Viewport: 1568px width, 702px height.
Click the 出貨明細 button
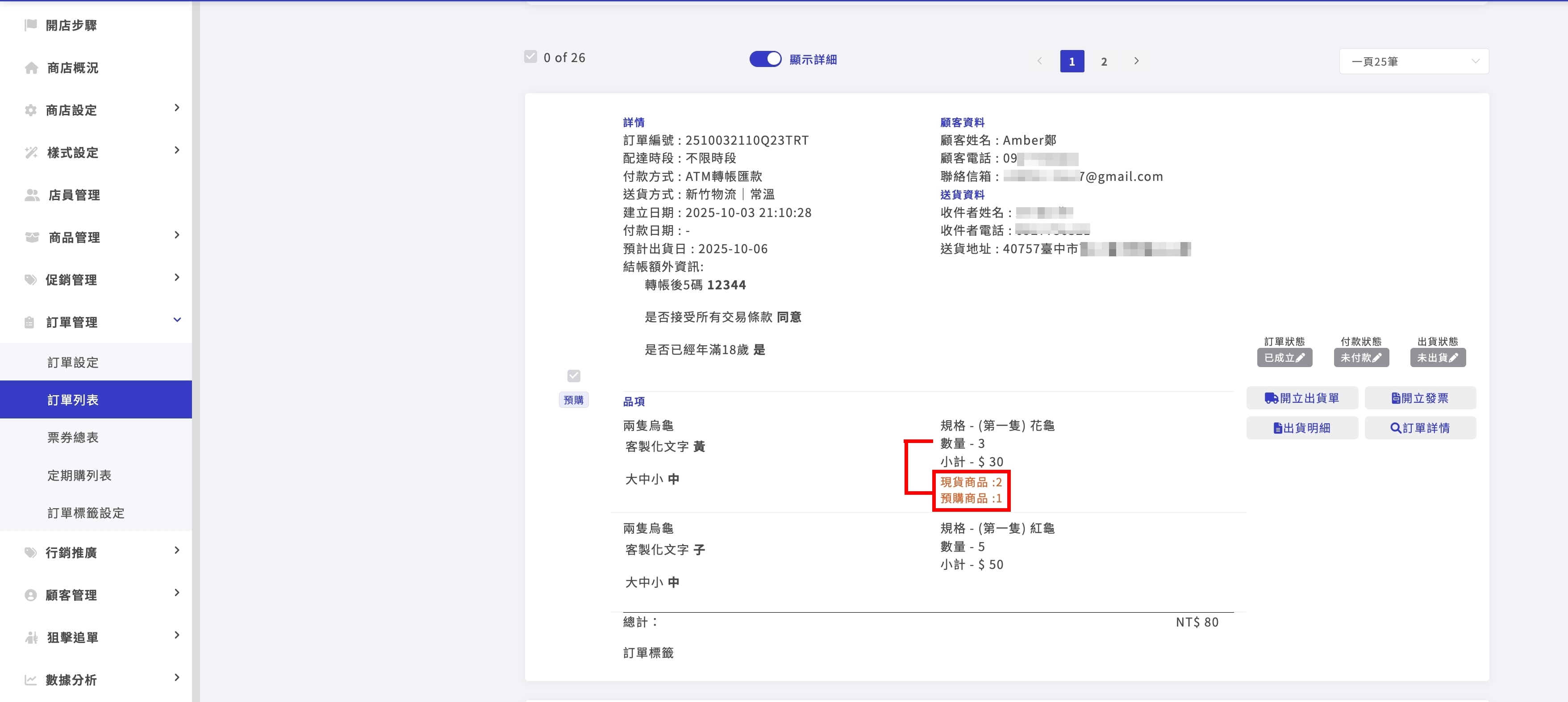click(1302, 428)
